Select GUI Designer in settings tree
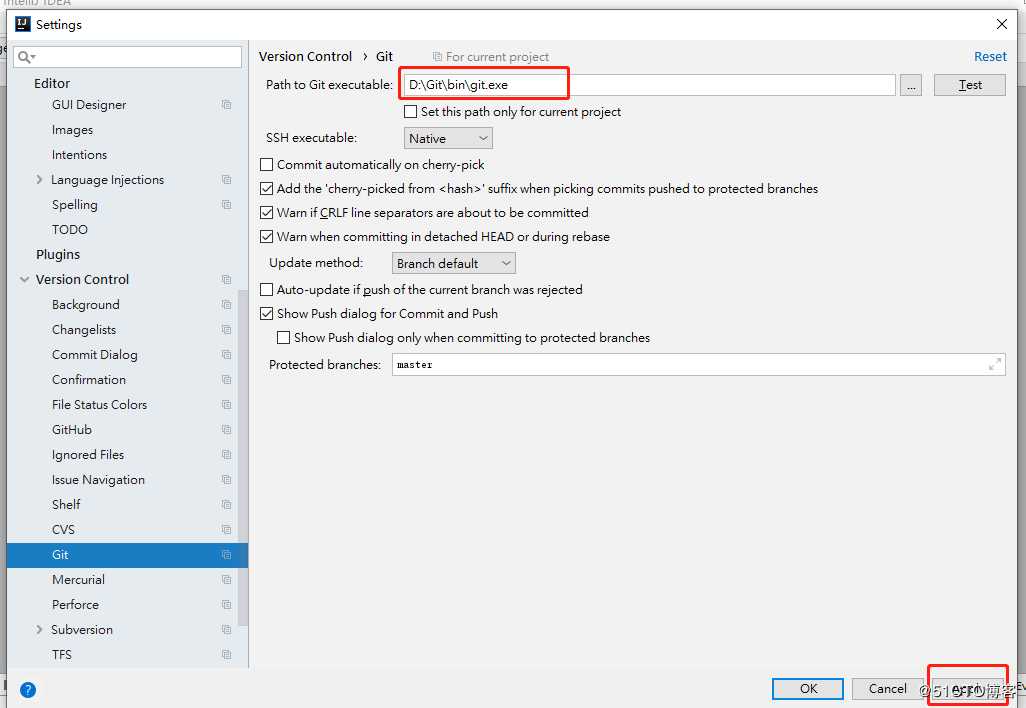The height and width of the screenshot is (708, 1026). pyautogui.click(x=89, y=105)
